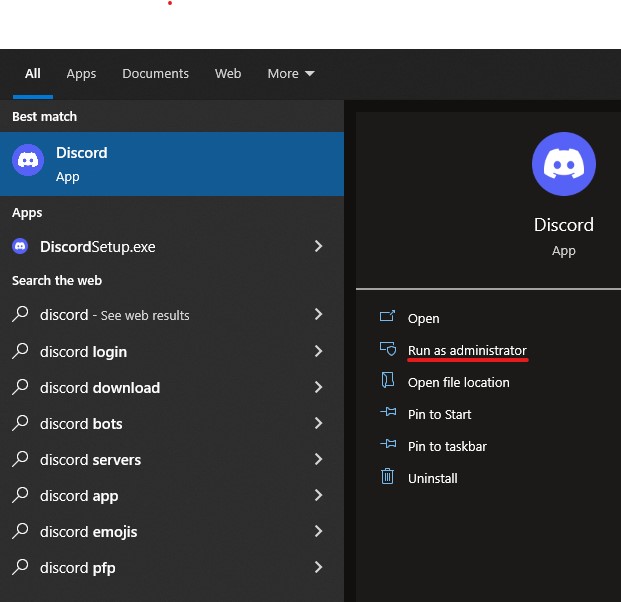Expand chevron for 'discord pfp'
This screenshot has width=621, height=602.
(x=318, y=567)
